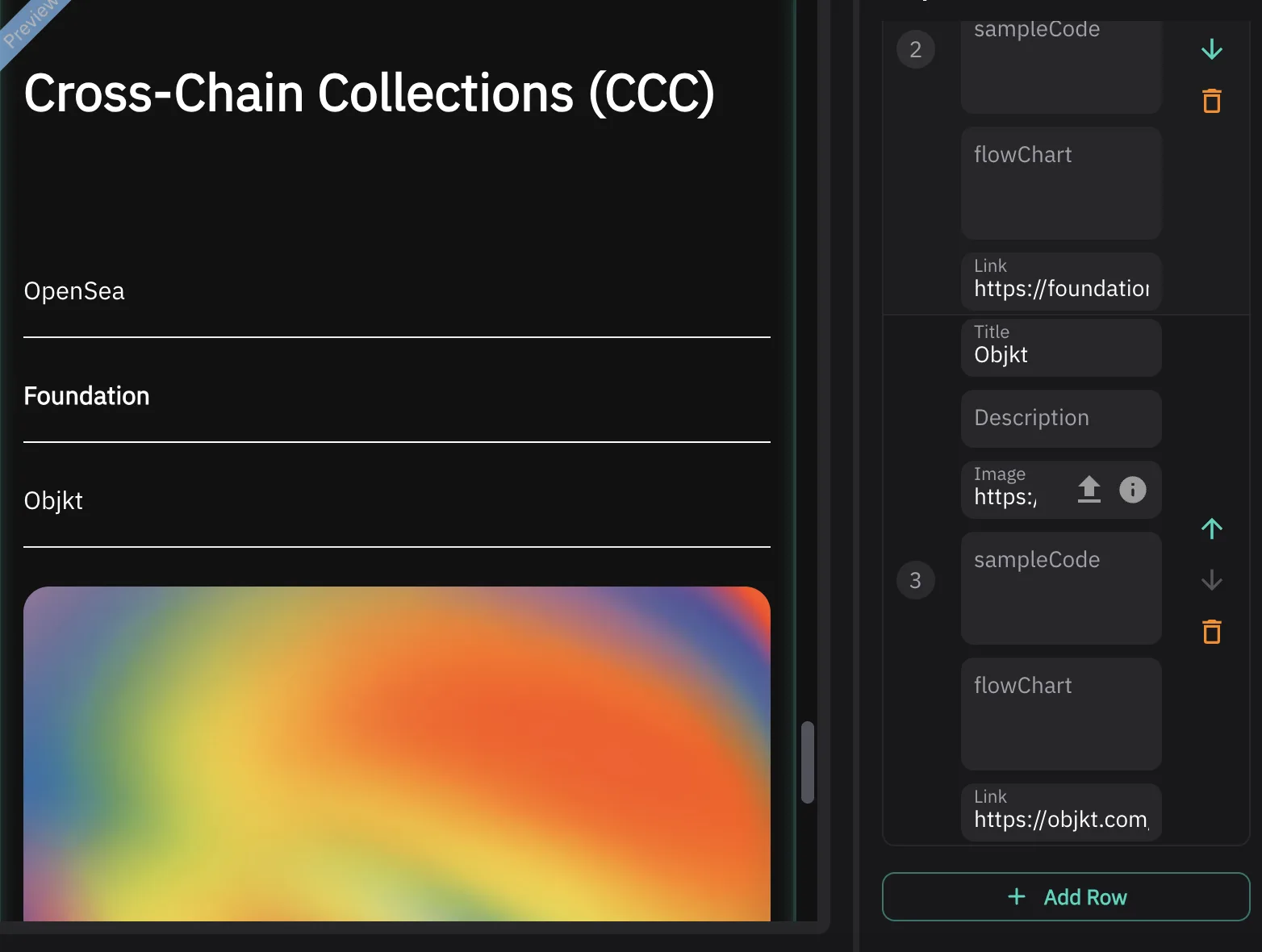Click the Foundation link URL field
The height and width of the screenshot is (952, 1262).
tap(1061, 282)
